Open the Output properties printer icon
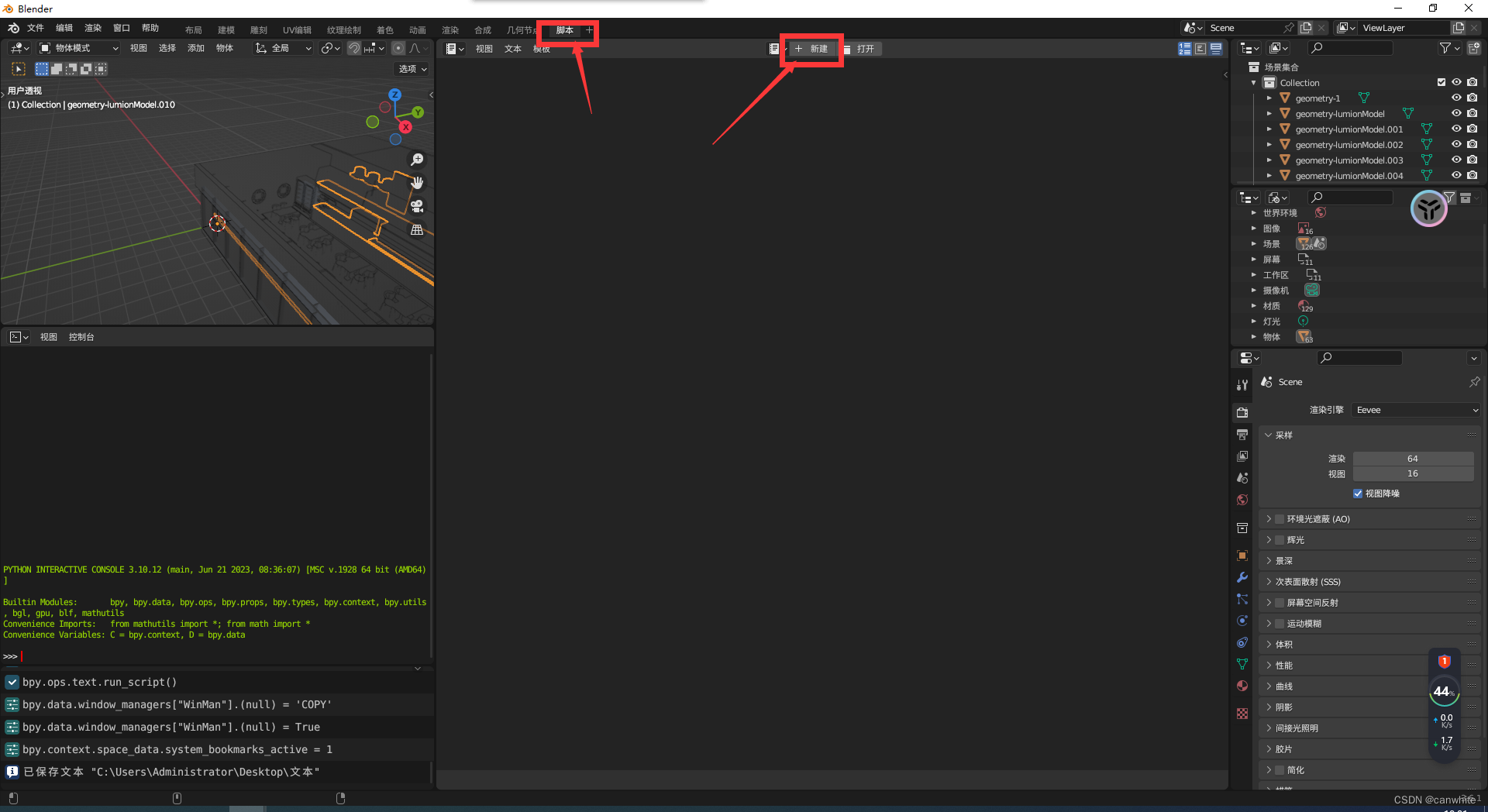The width and height of the screenshot is (1488, 812). coord(1242,435)
